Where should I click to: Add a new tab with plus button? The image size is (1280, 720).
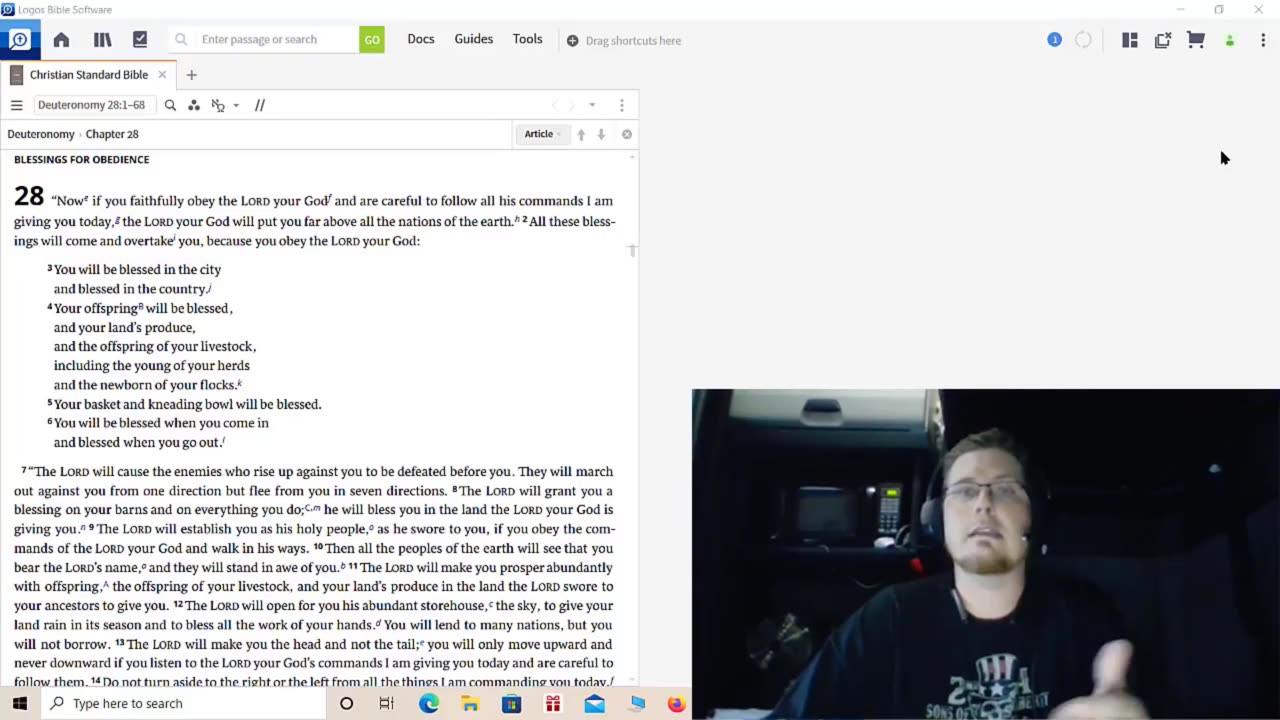[191, 75]
